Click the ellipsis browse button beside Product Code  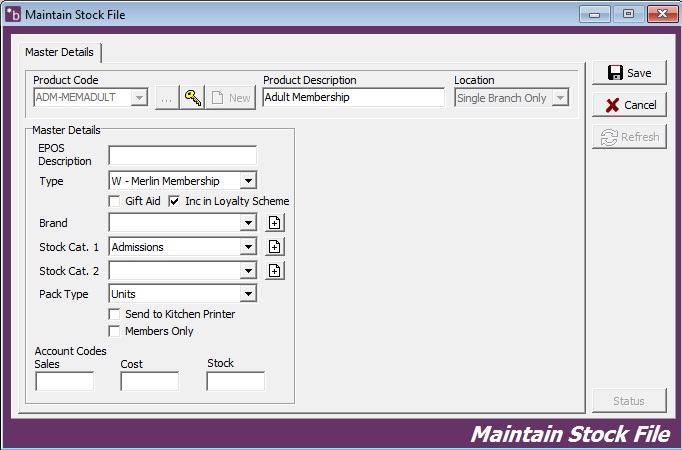coord(167,97)
